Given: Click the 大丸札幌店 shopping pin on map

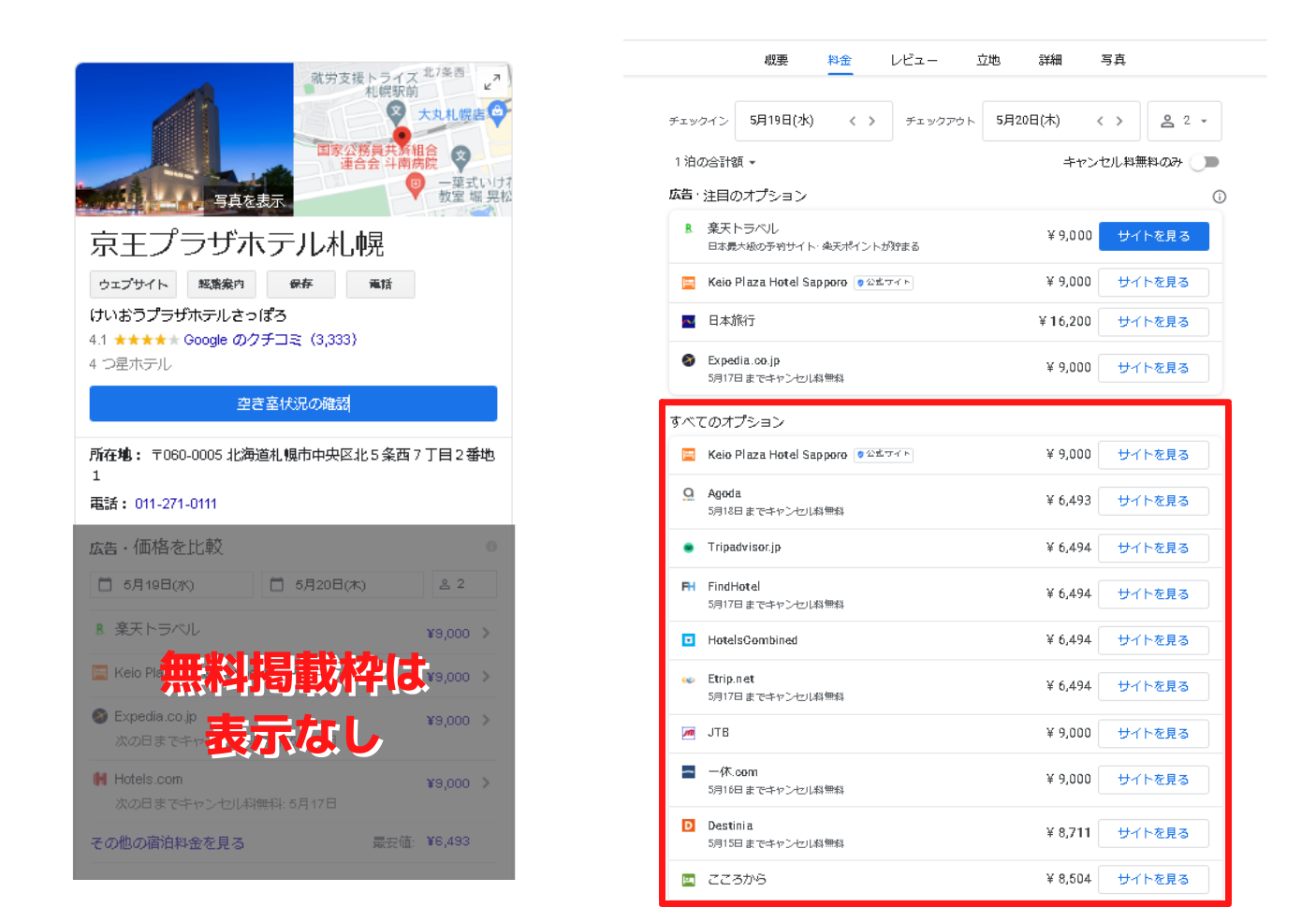Looking at the screenshot, I should [497, 113].
